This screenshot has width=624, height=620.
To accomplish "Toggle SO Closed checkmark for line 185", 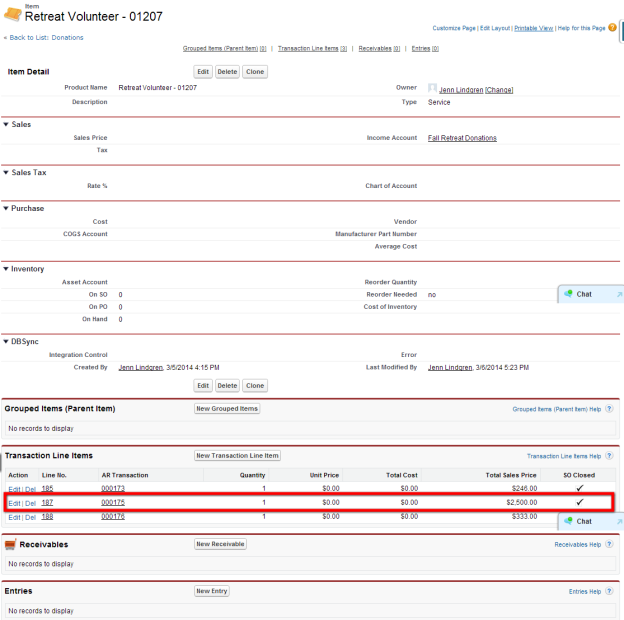I will click(x=579, y=488).
